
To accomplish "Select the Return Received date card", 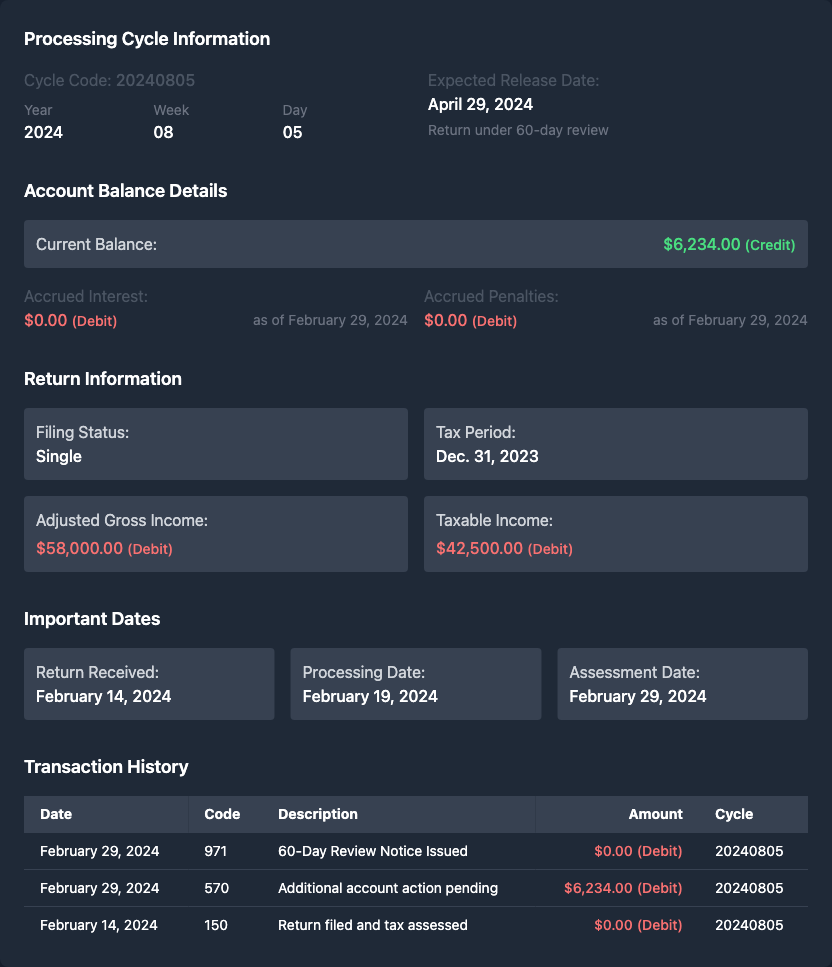I will [149, 684].
